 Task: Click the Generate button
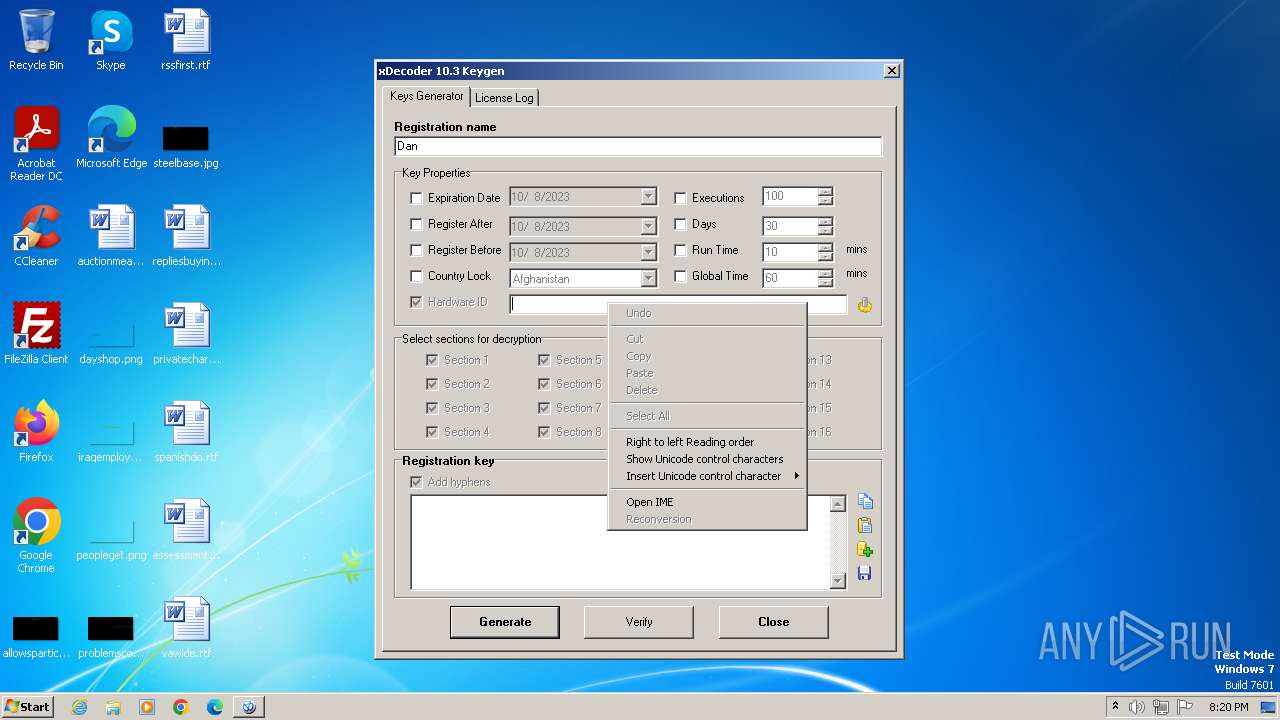pos(505,622)
